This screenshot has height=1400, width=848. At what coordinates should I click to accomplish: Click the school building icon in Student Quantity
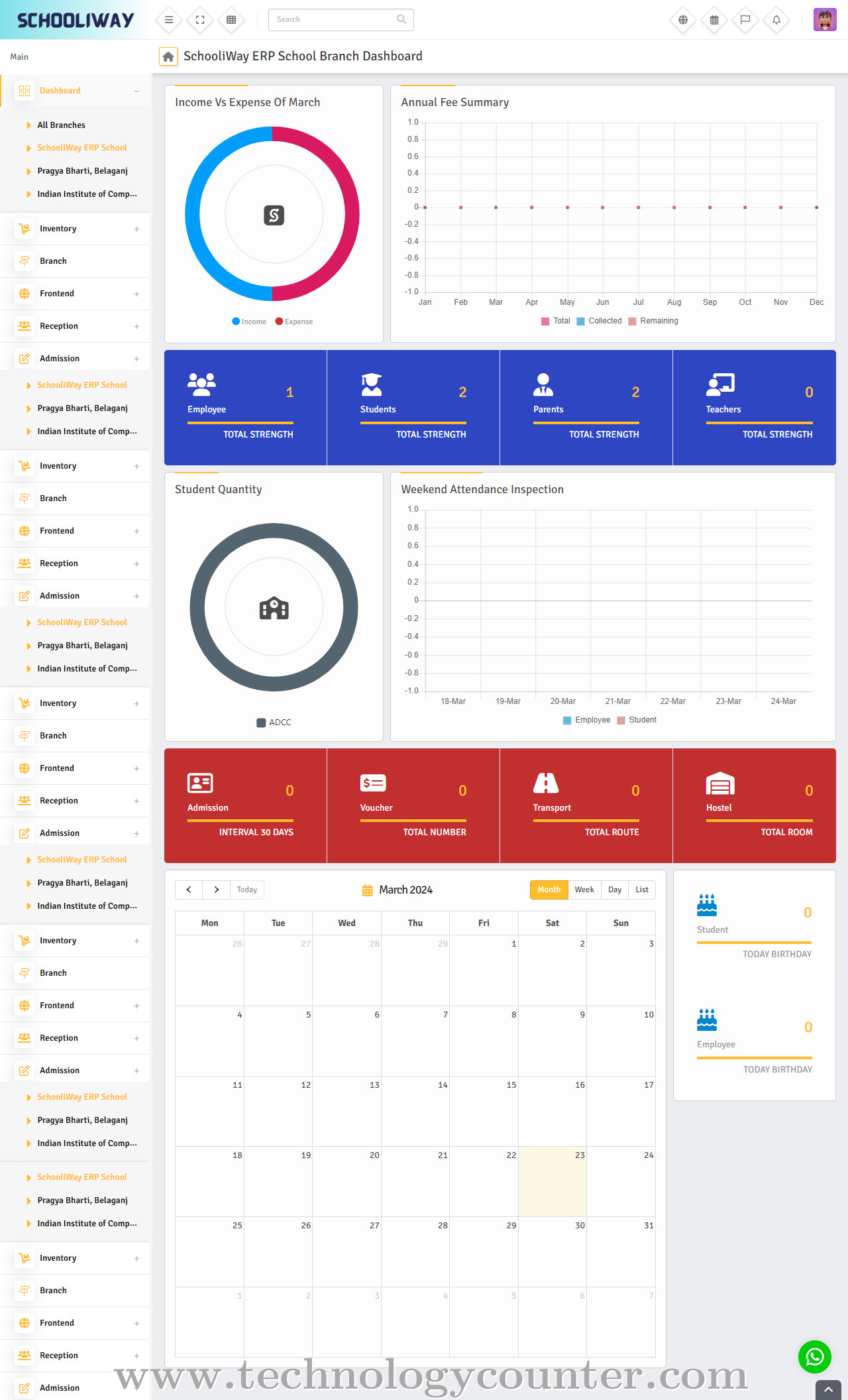(x=274, y=608)
